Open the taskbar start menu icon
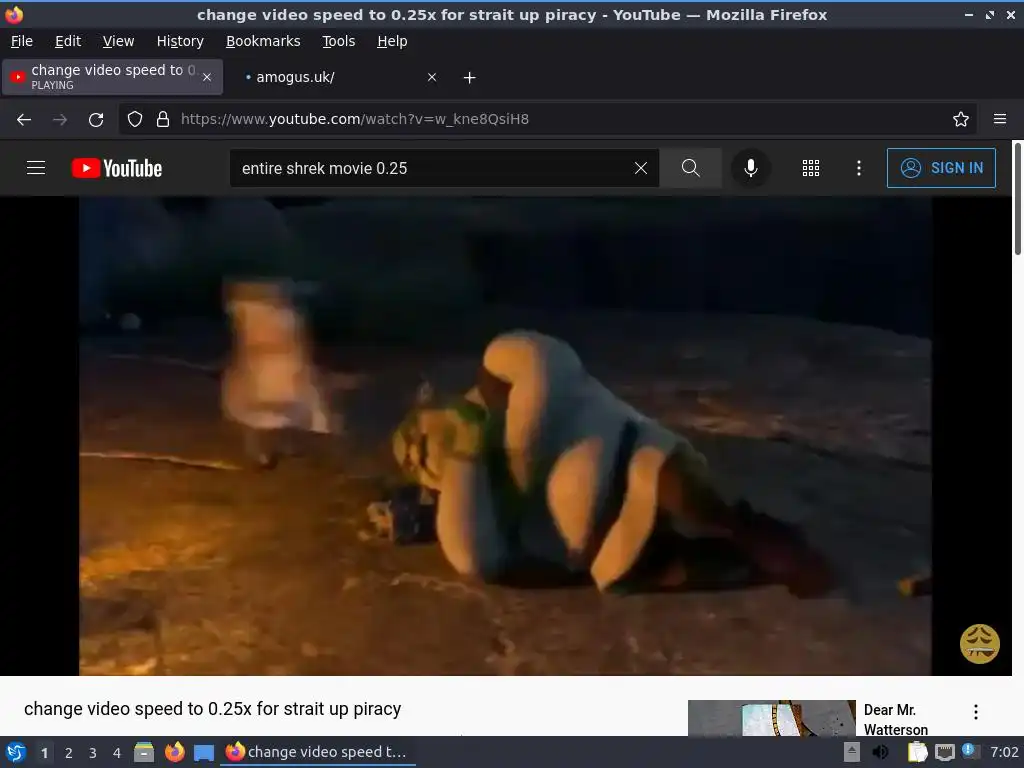This screenshot has width=1024, height=768. tap(16, 752)
